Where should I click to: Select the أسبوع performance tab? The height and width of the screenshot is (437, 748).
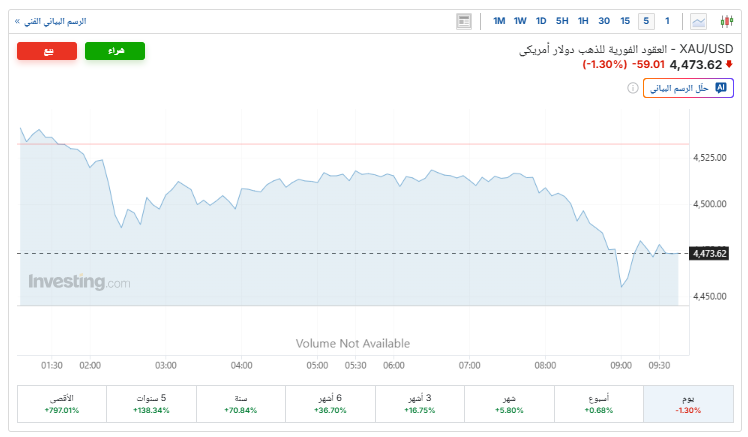598,404
